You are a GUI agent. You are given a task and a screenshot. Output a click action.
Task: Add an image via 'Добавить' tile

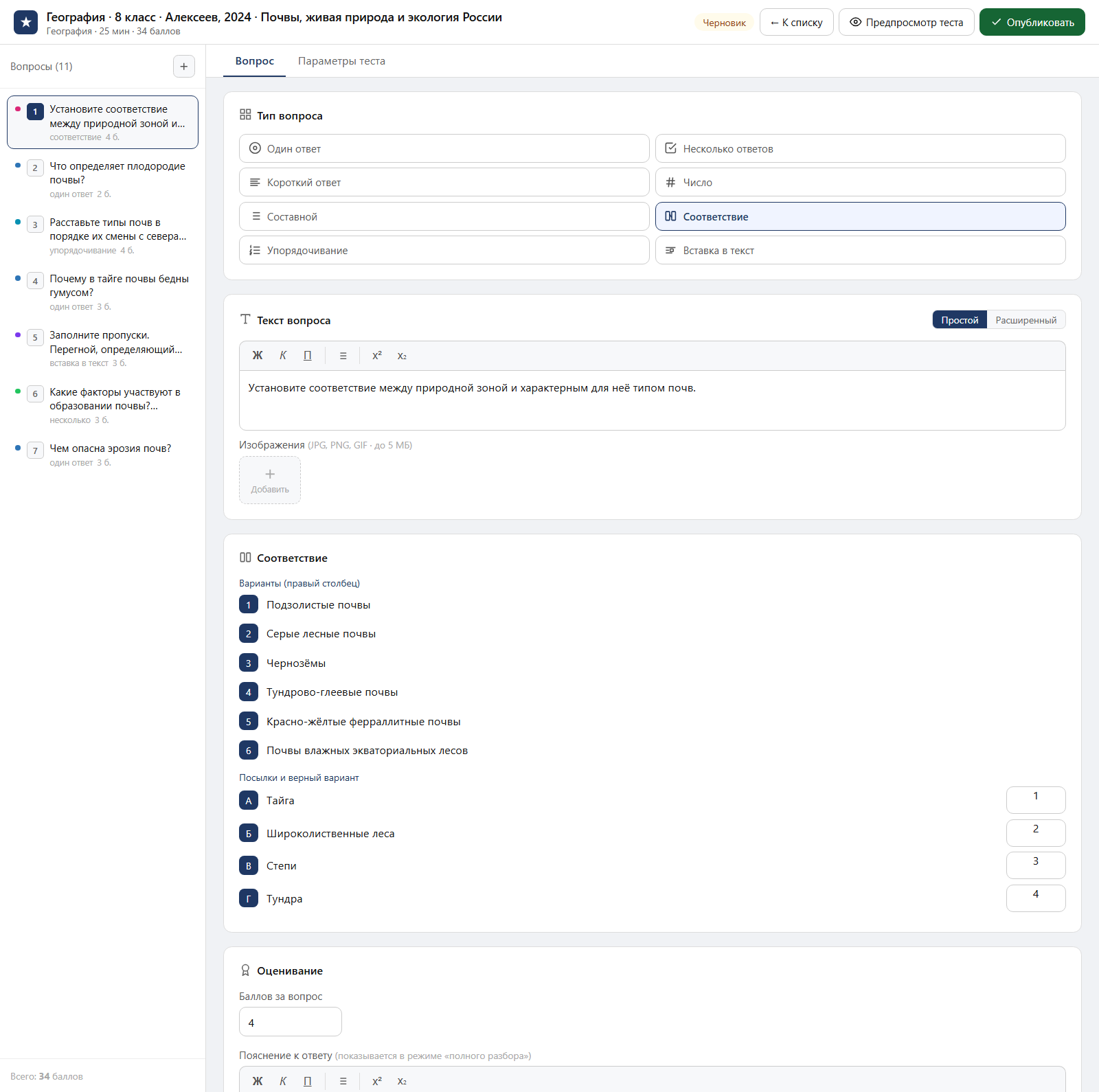click(x=270, y=480)
